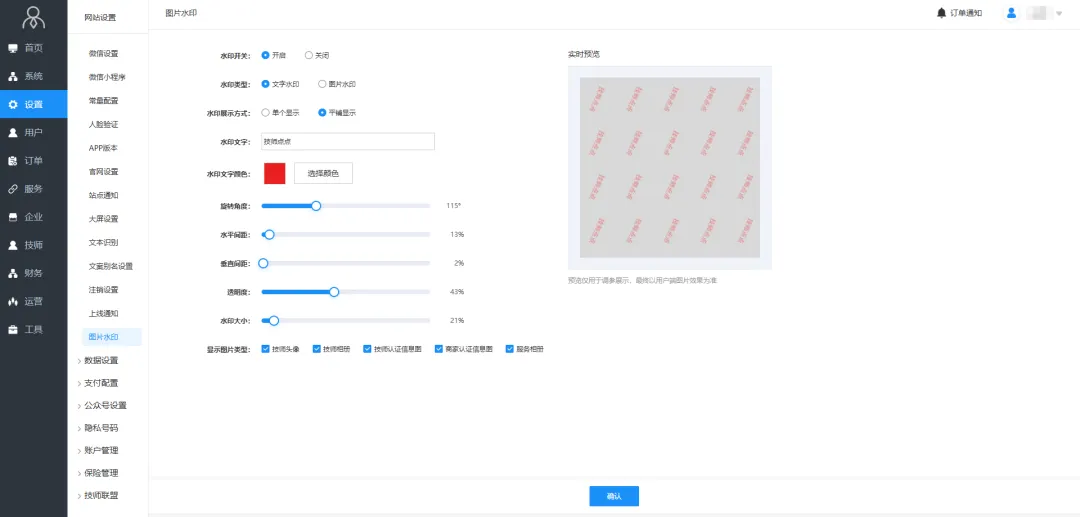This screenshot has width=1080, height=517.
Task: Select the 关闭 watermark switch option
Action: point(309,55)
